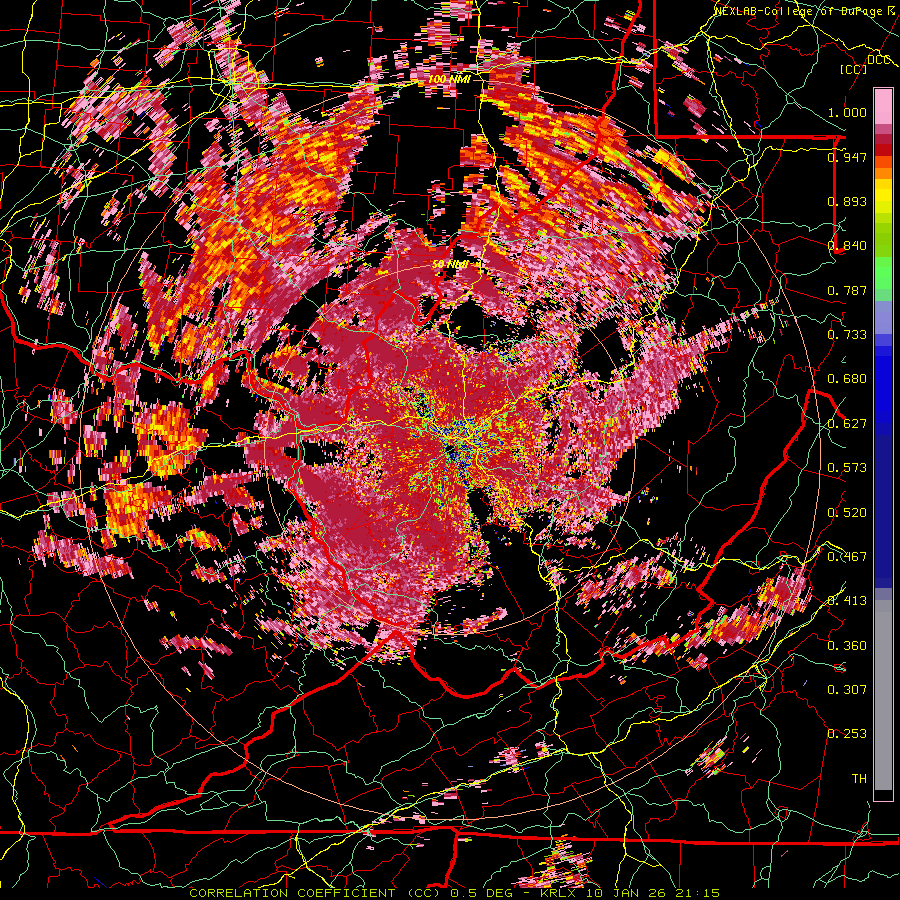Click the 100 NMI range ring label
Screen dimensions: 900x900
tap(449, 79)
